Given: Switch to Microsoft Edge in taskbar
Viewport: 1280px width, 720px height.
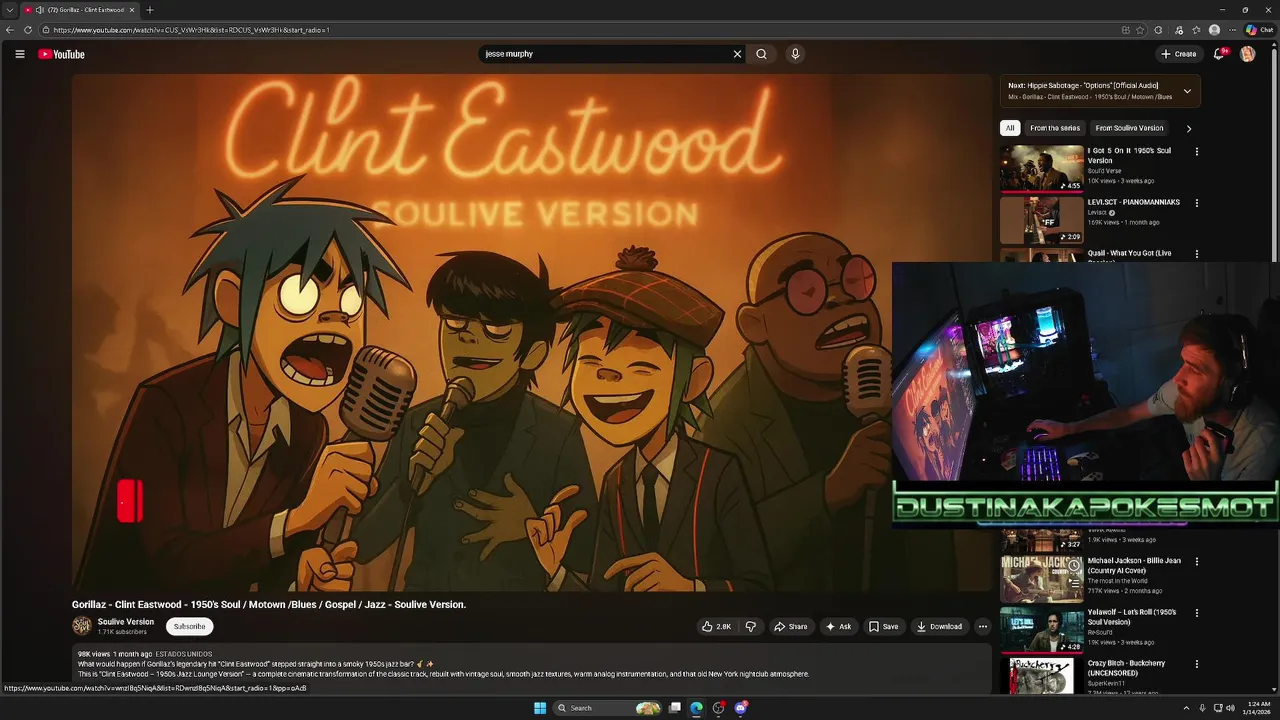Looking at the screenshot, I should point(696,708).
